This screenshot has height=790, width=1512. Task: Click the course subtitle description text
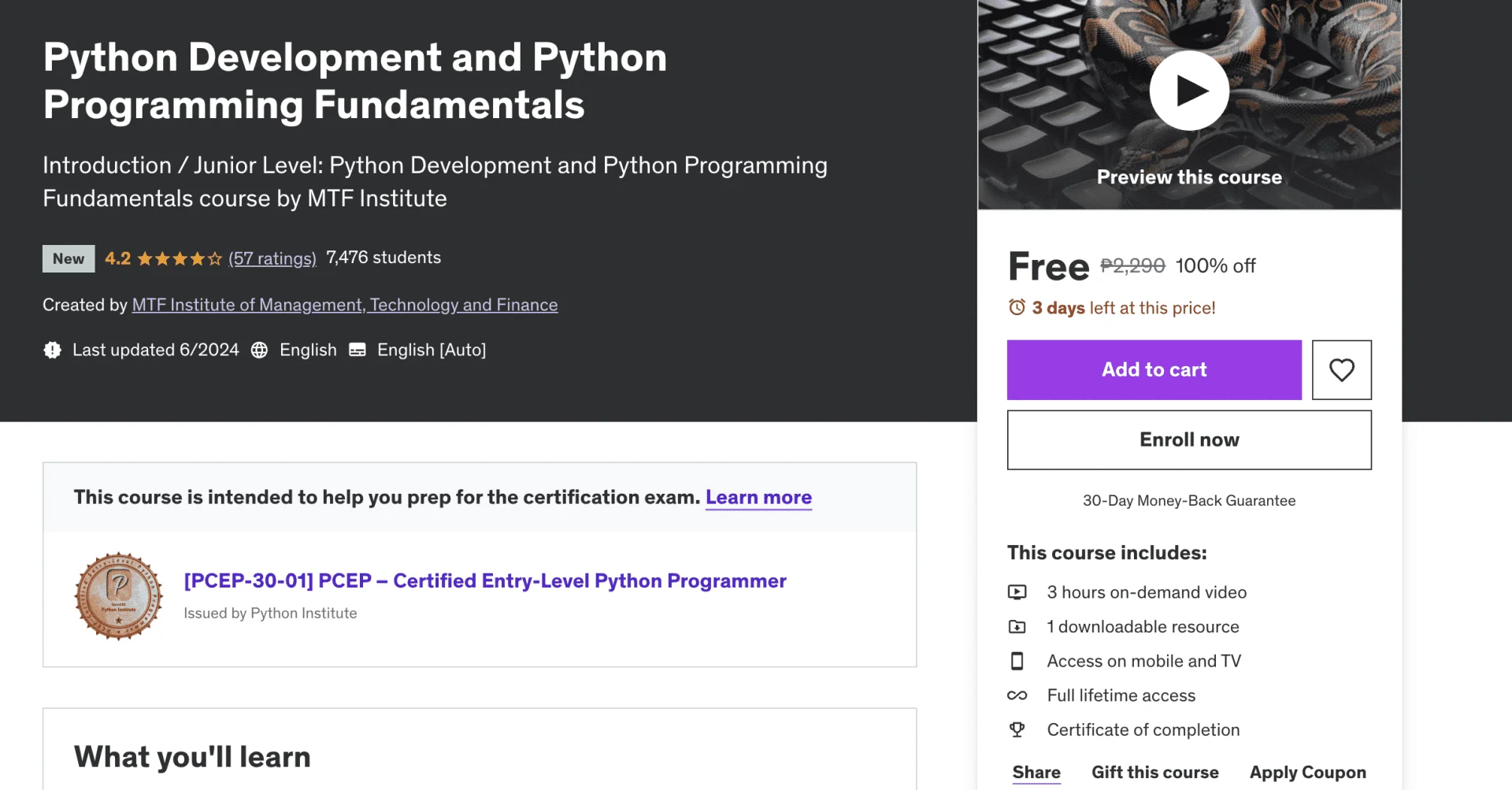tap(435, 181)
